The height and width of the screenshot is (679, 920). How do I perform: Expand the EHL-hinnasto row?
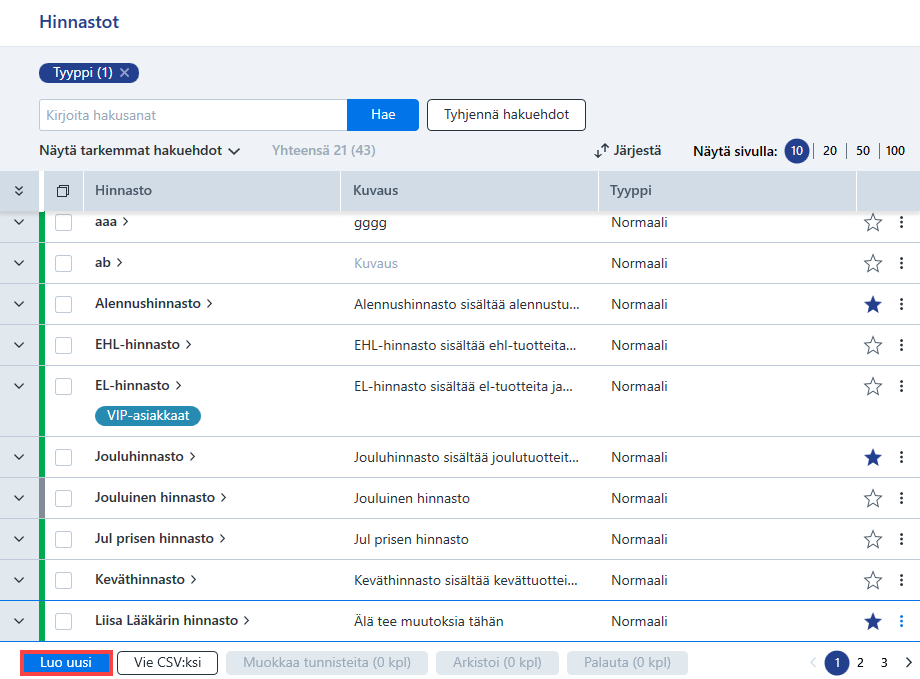pos(19,346)
